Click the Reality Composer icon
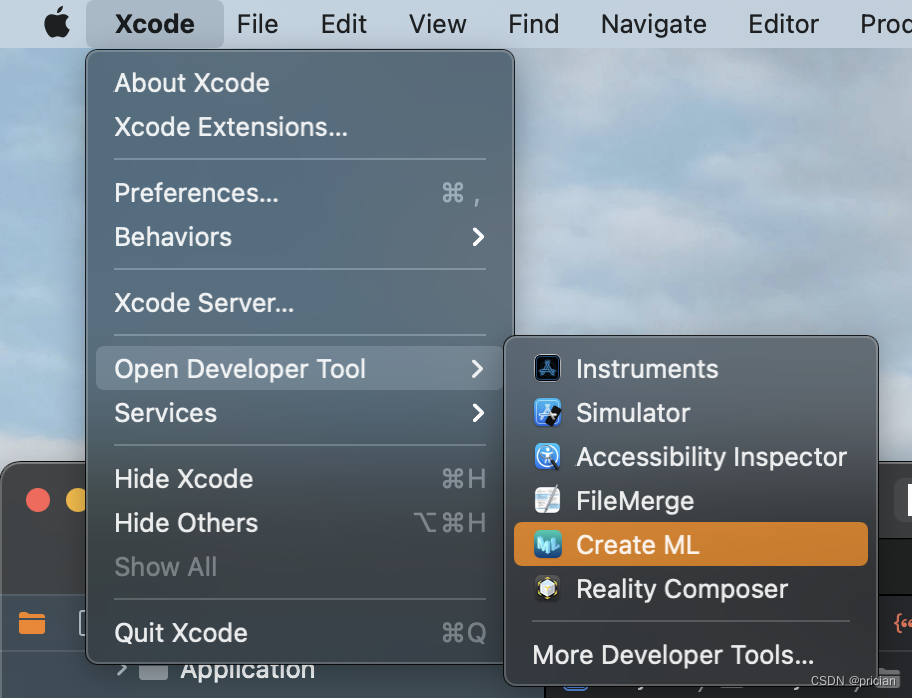 [547, 589]
